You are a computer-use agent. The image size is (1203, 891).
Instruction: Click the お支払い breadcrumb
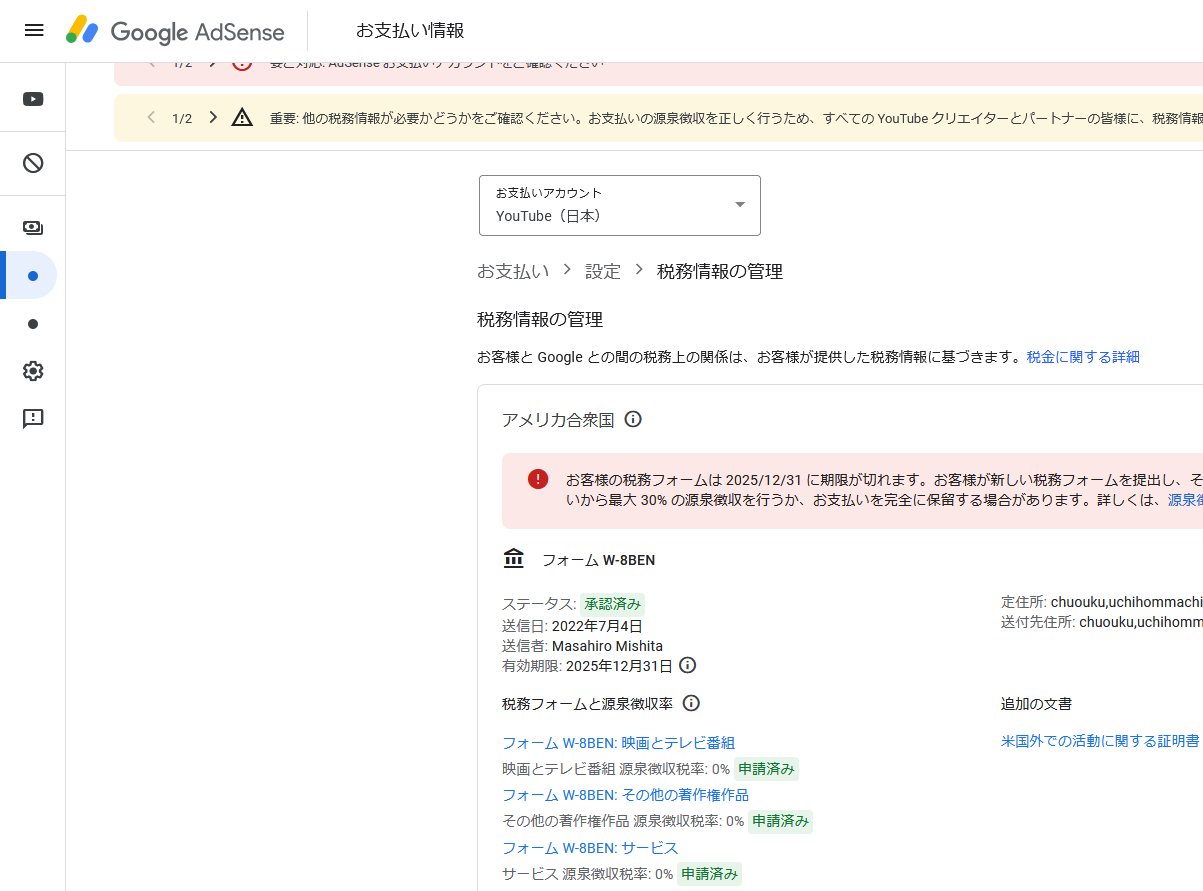coord(513,271)
